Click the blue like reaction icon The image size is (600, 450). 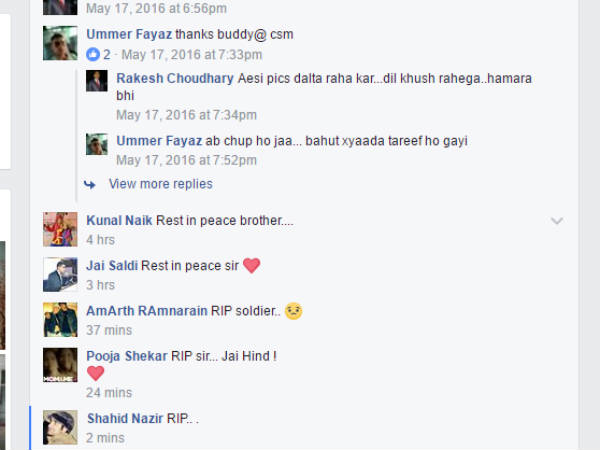[93, 54]
